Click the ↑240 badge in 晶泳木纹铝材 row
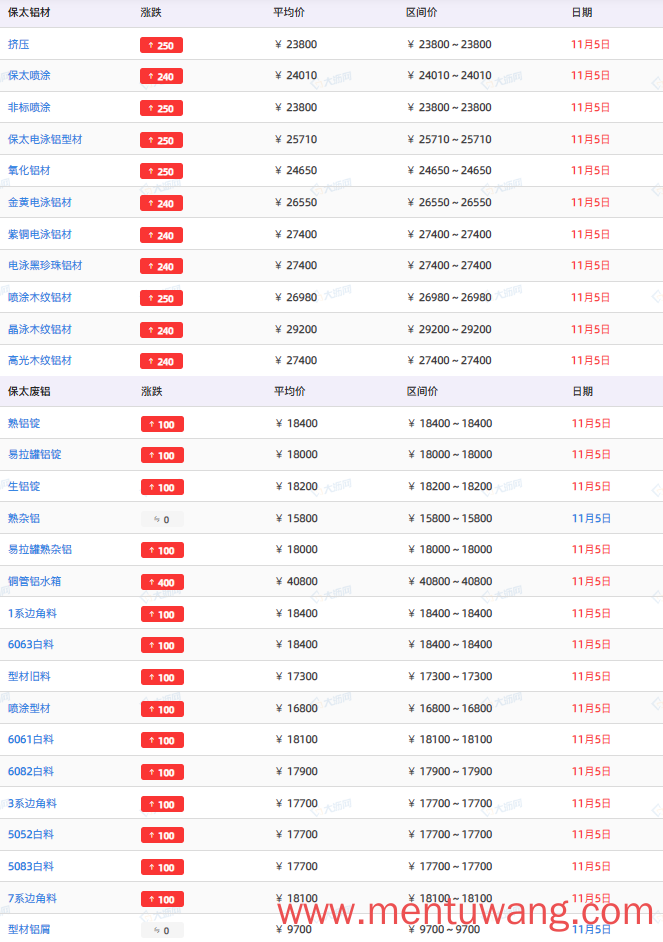This screenshot has width=663, height=942. pyautogui.click(x=162, y=330)
